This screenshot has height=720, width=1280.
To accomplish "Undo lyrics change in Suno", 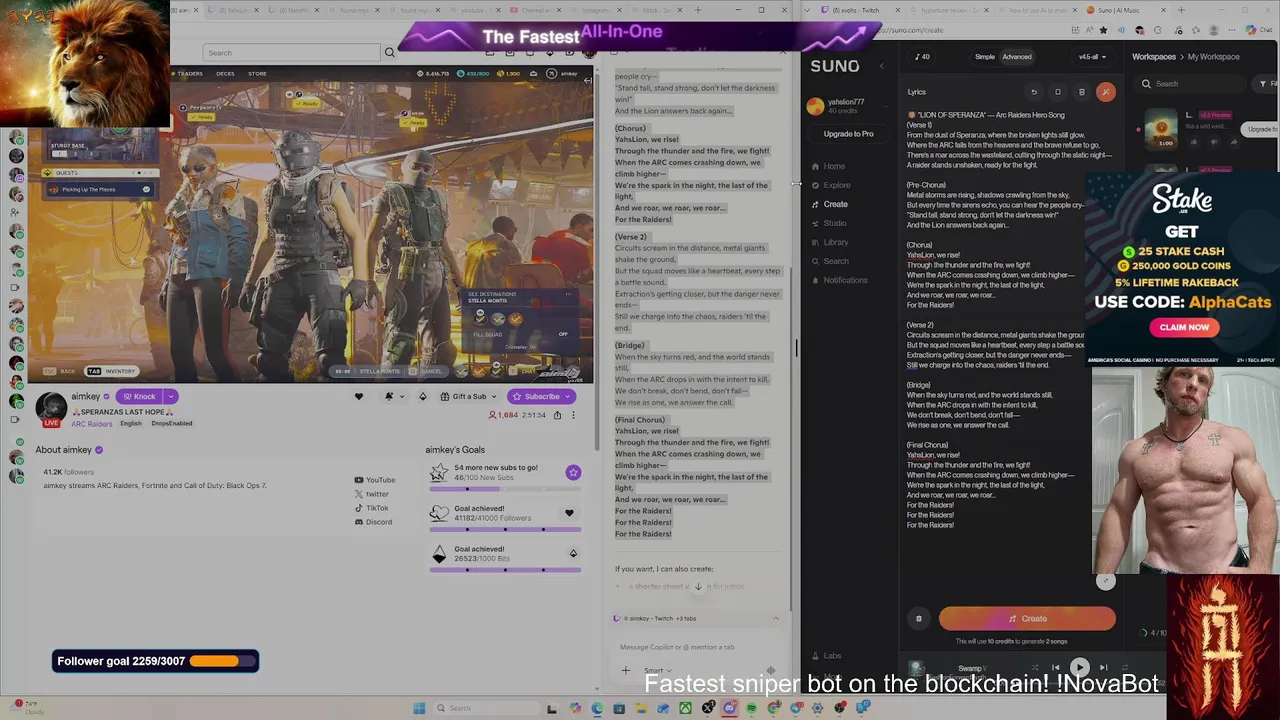I will pyautogui.click(x=1034, y=92).
